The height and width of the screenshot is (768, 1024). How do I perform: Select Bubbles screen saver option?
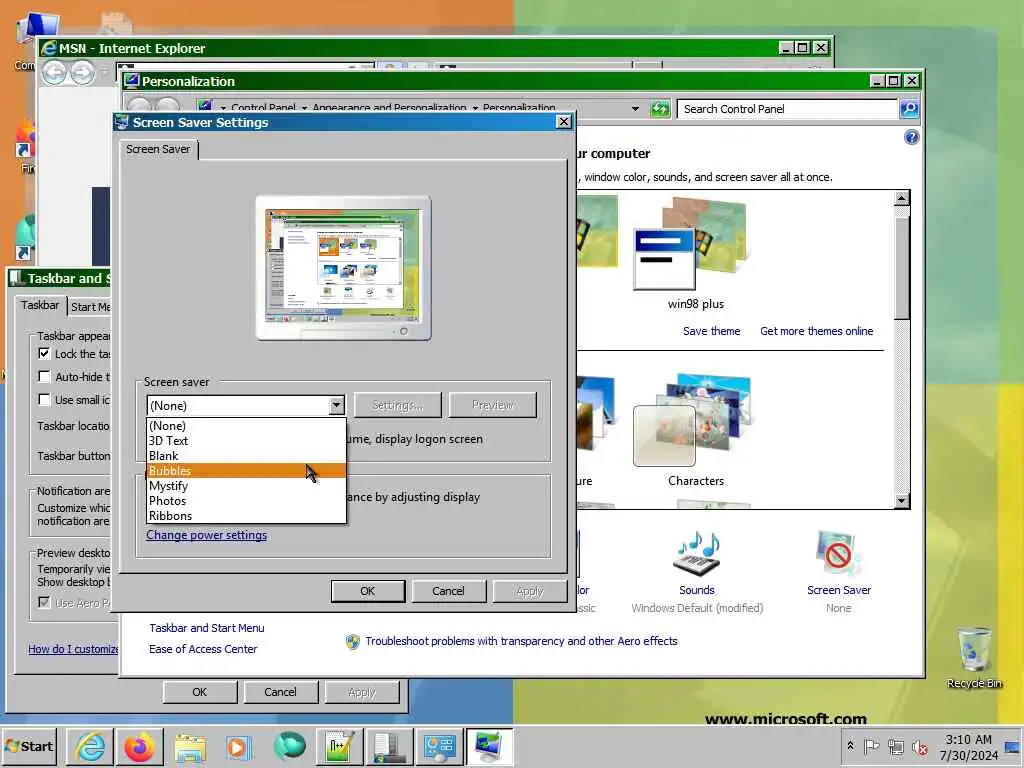[x=246, y=471]
